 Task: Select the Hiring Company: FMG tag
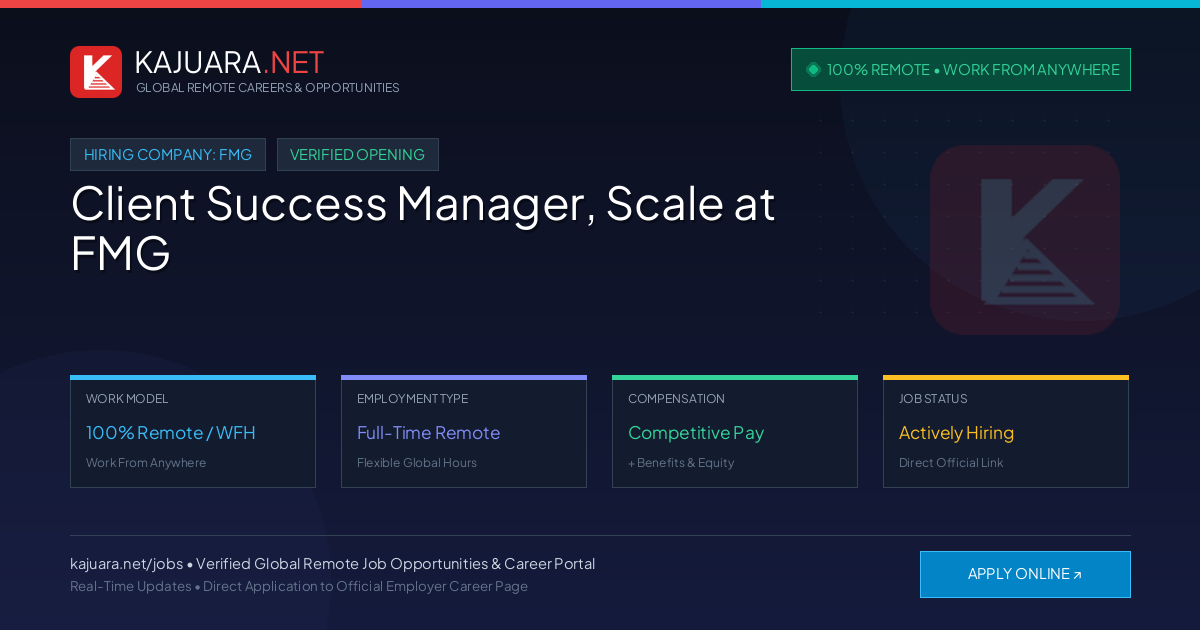point(168,155)
